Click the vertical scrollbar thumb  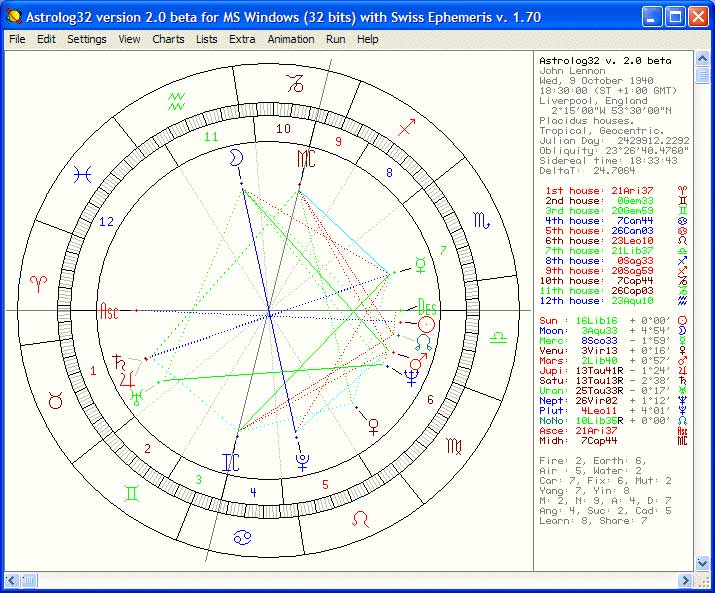[702, 75]
